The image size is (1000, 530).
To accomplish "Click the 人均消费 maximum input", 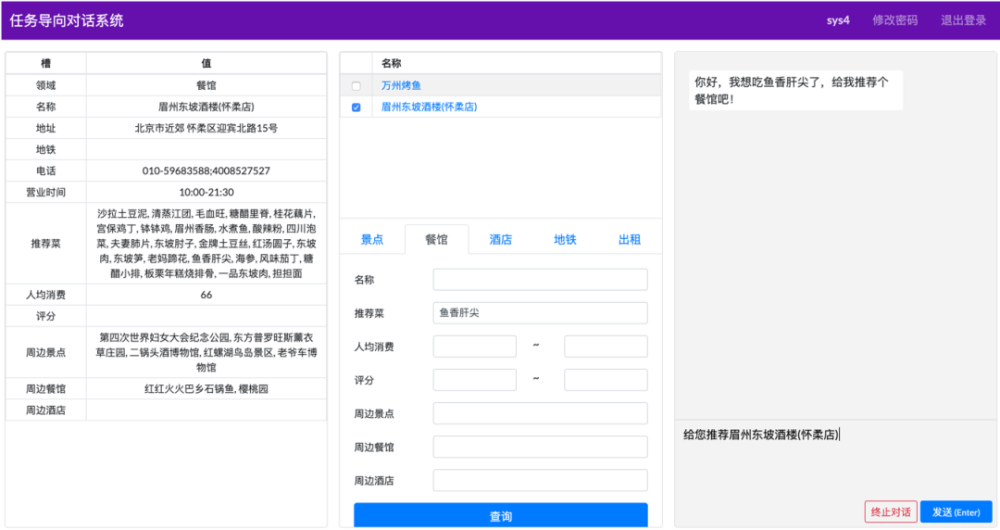I will (606, 346).
